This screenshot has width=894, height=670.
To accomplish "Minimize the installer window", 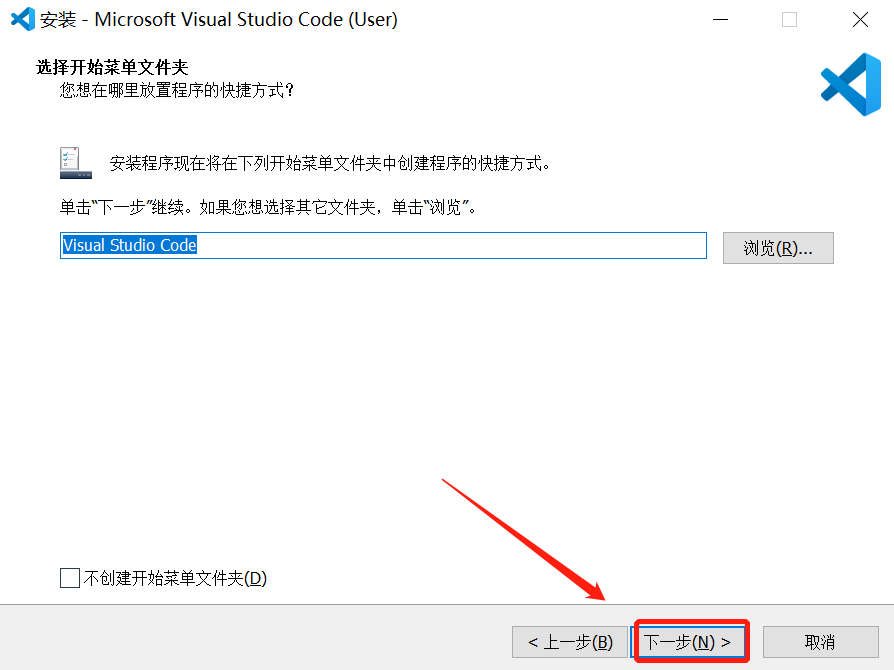I will point(720,19).
